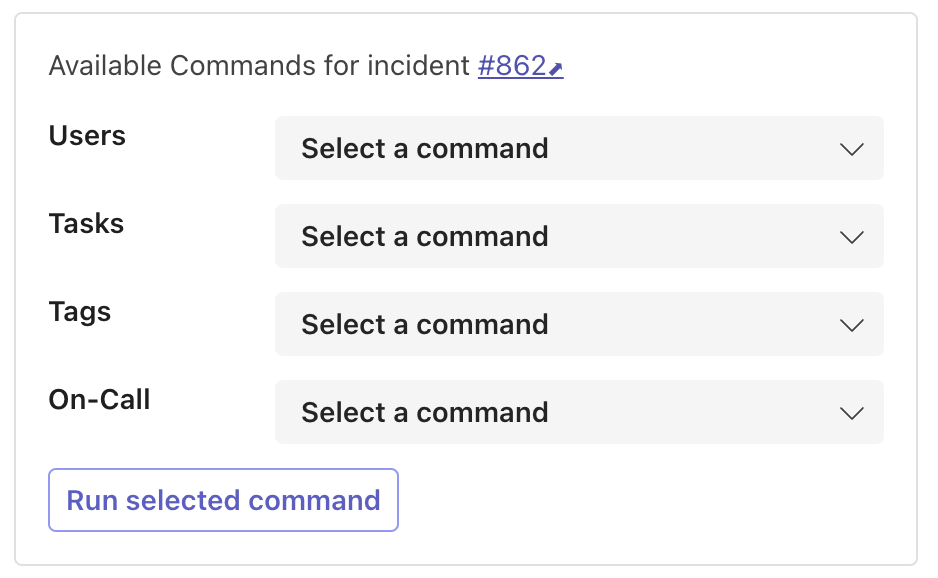Image resolution: width=938 pixels, height=578 pixels.
Task: Click 'Select a command' text in Users row
Action: coord(425,148)
